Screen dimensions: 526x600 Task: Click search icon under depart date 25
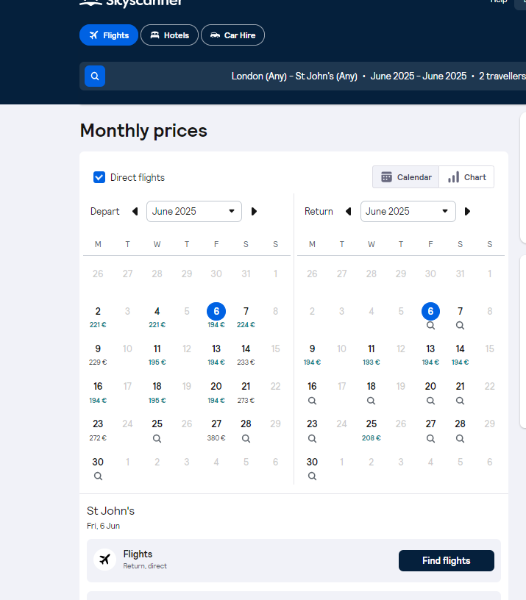[157, 439]
